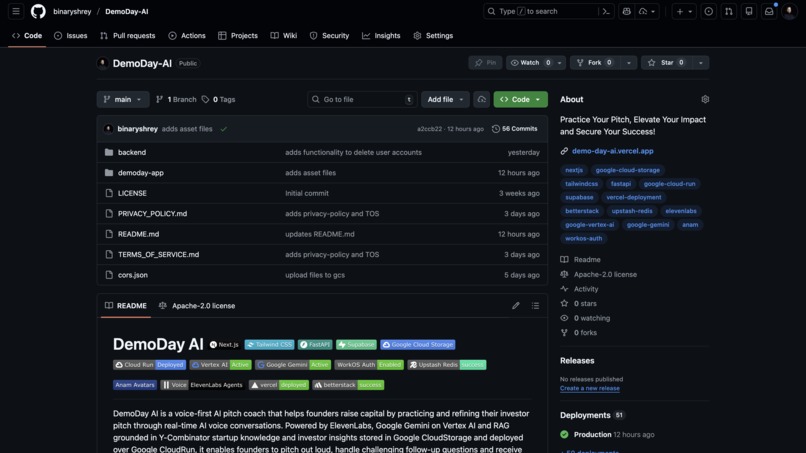
Task: Pin the repository with Pin button
Action: [485, 63]
